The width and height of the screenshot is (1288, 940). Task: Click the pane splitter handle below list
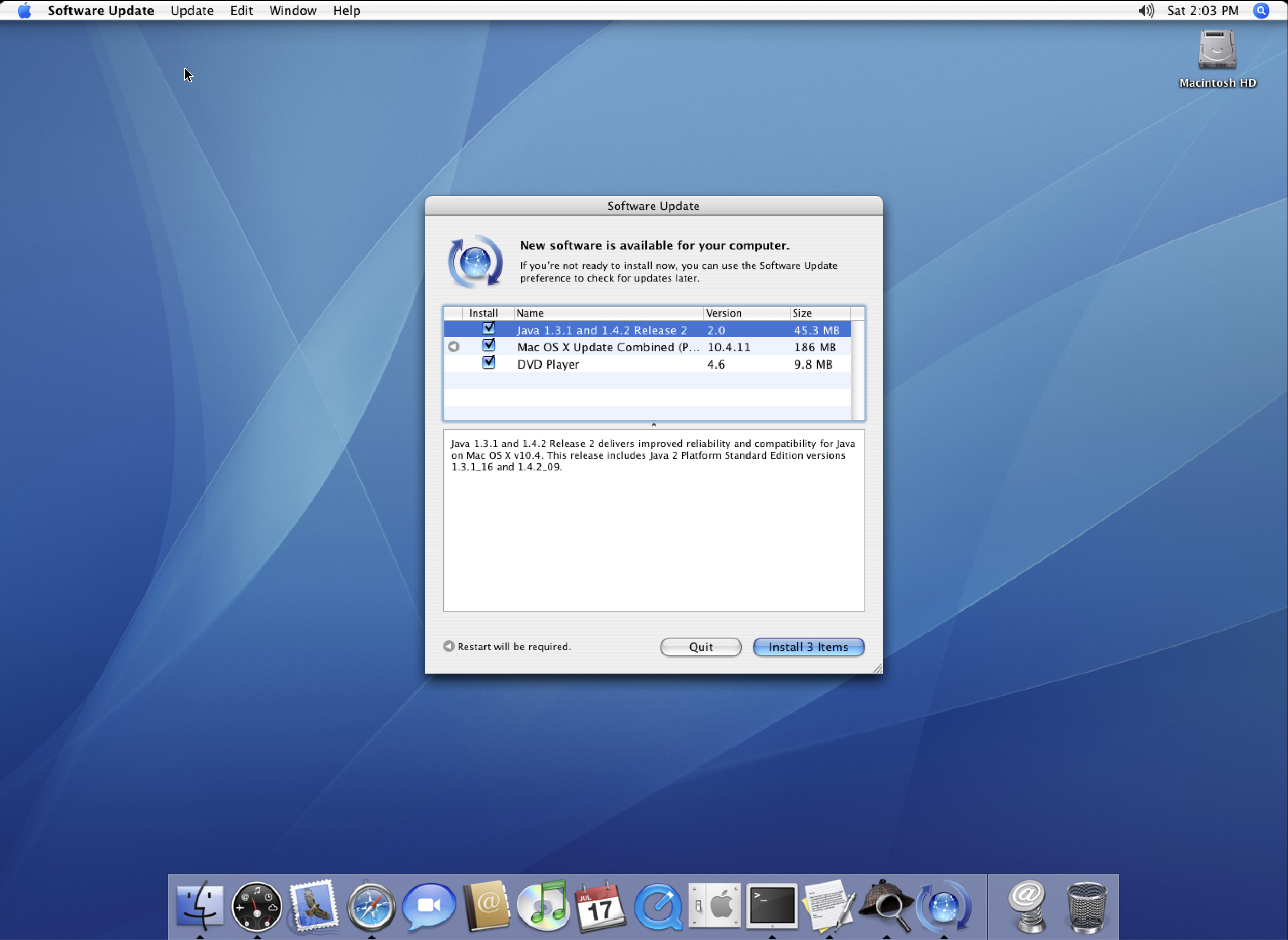[x=654, y=425]
